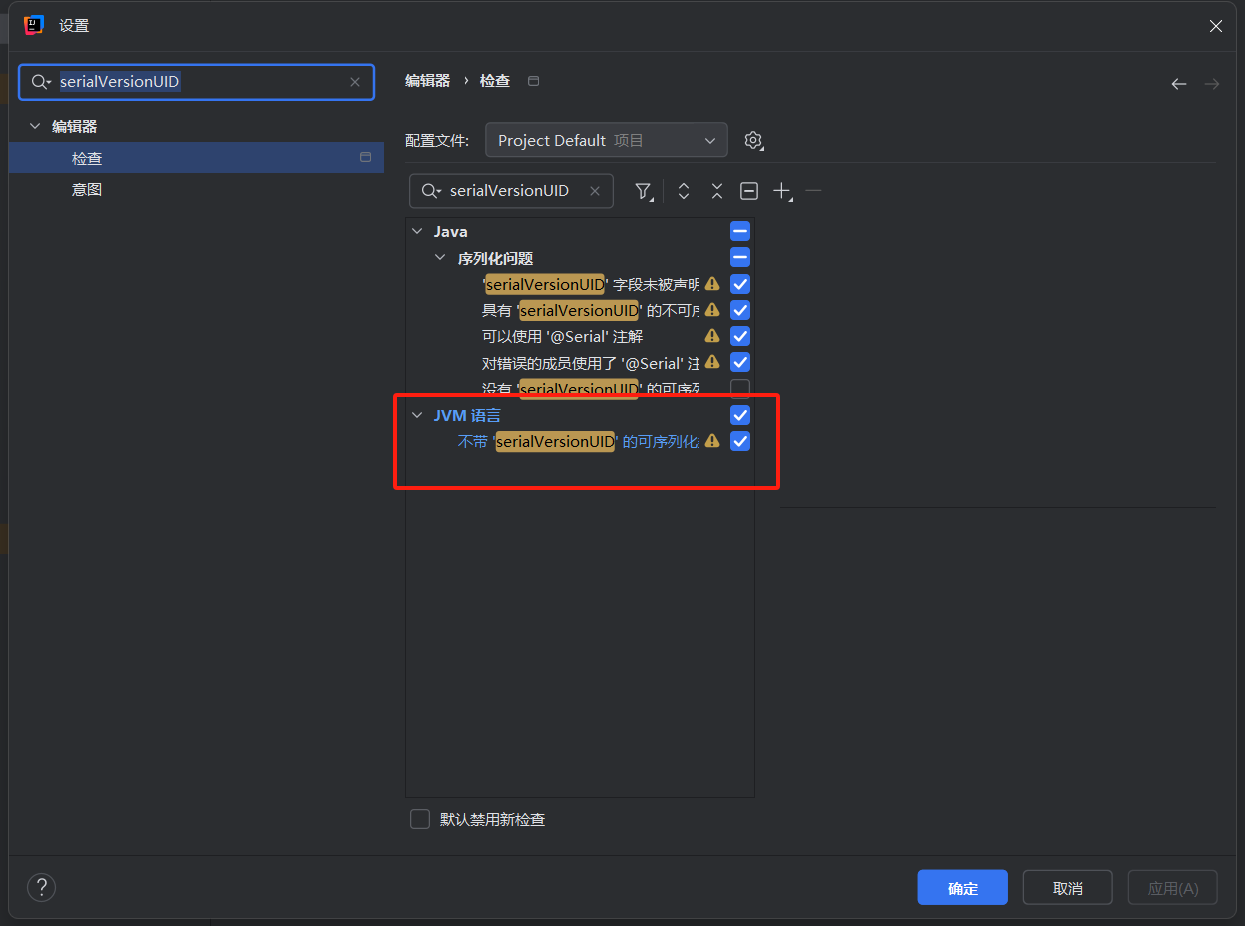Cancel the dialog with 取消 button
Viewport: 1245px width, 926px height.
[1068, 888]
